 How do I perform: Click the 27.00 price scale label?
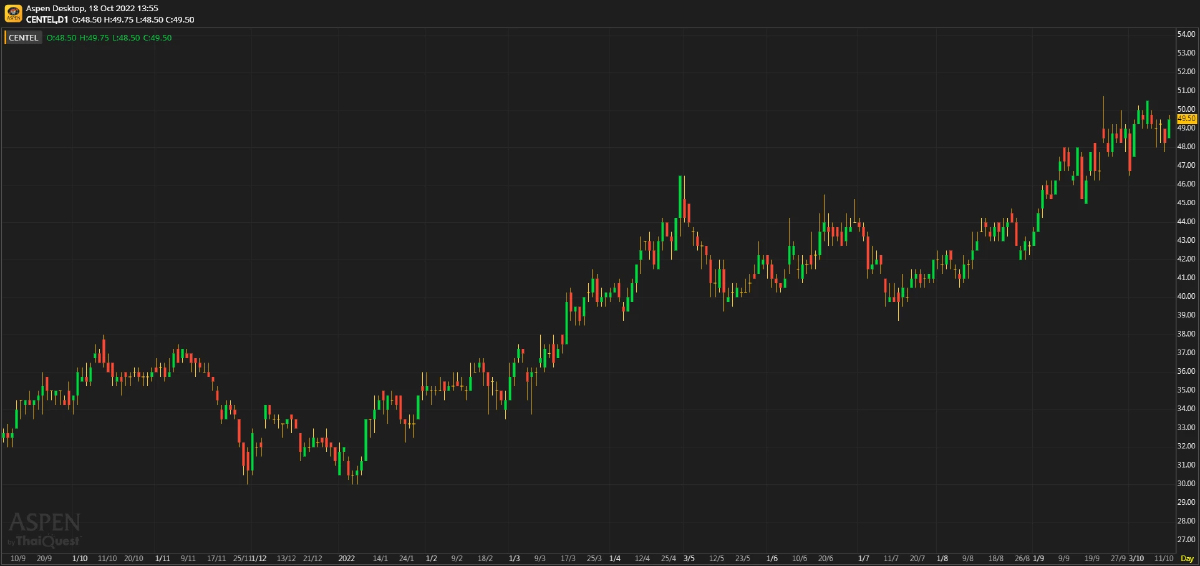tap(1187, 539)
